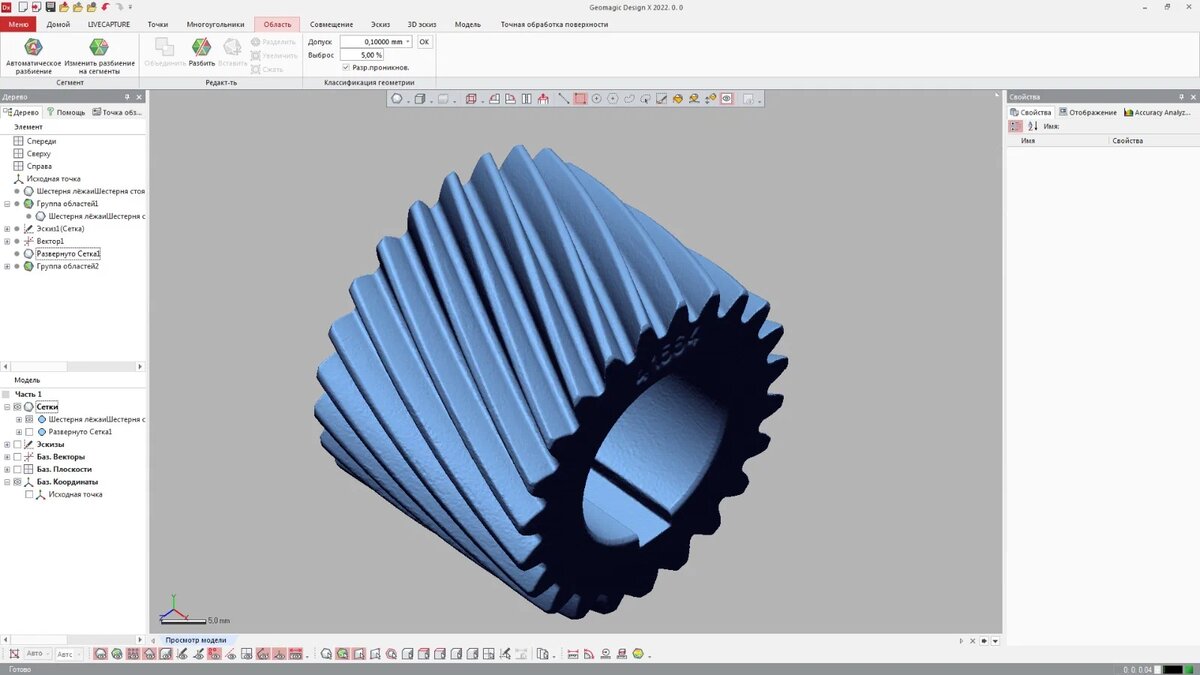The width and height of the screenshot is (1200, 675).
Task: Click the red undo arrow icon
Action: [x=105, y=7]
